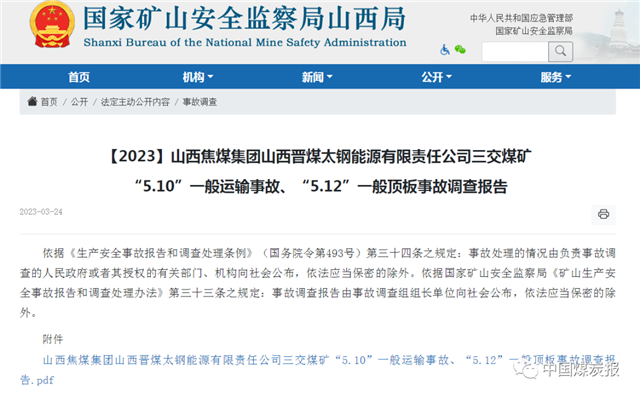The height and width of the screenshot is (397, 640).
Task: Click the 附件 label
Action: coord(53,339)
